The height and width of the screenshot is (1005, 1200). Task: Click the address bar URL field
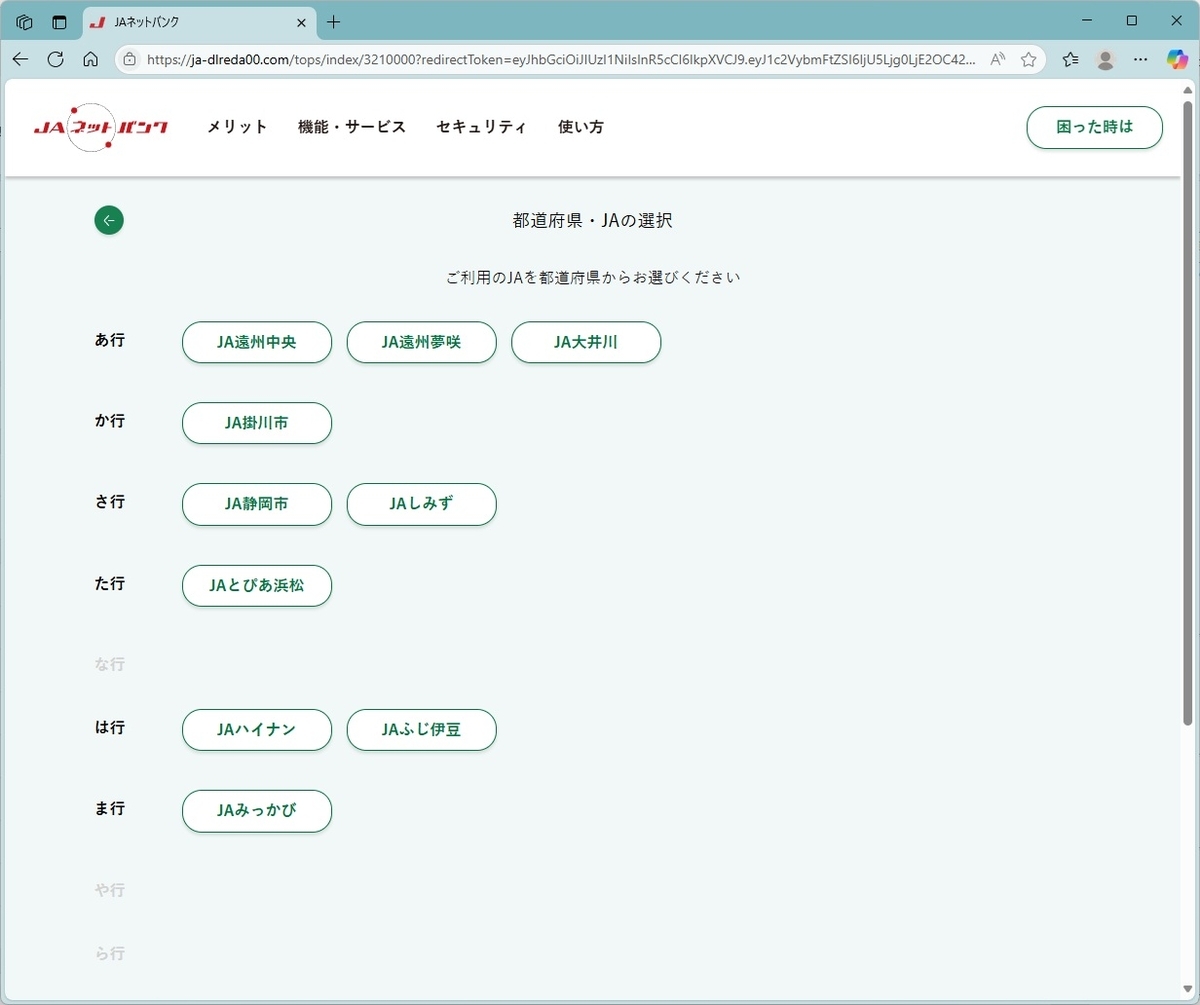(560, 59)
